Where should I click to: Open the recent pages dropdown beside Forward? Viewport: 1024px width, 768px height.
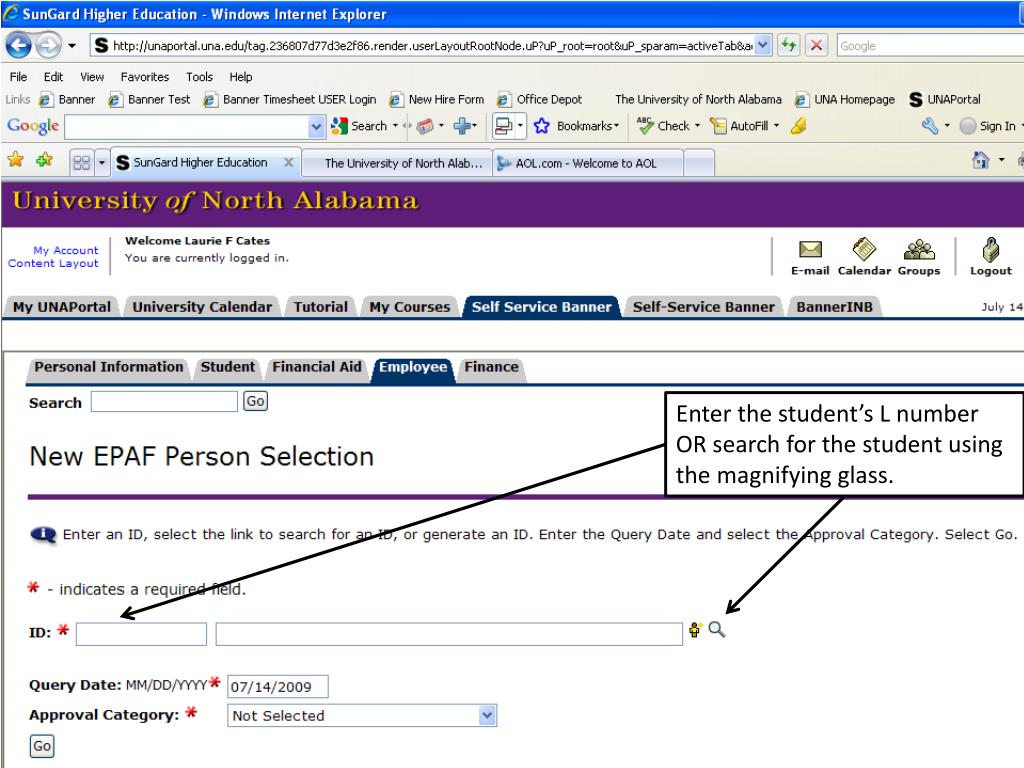[71, 46]
